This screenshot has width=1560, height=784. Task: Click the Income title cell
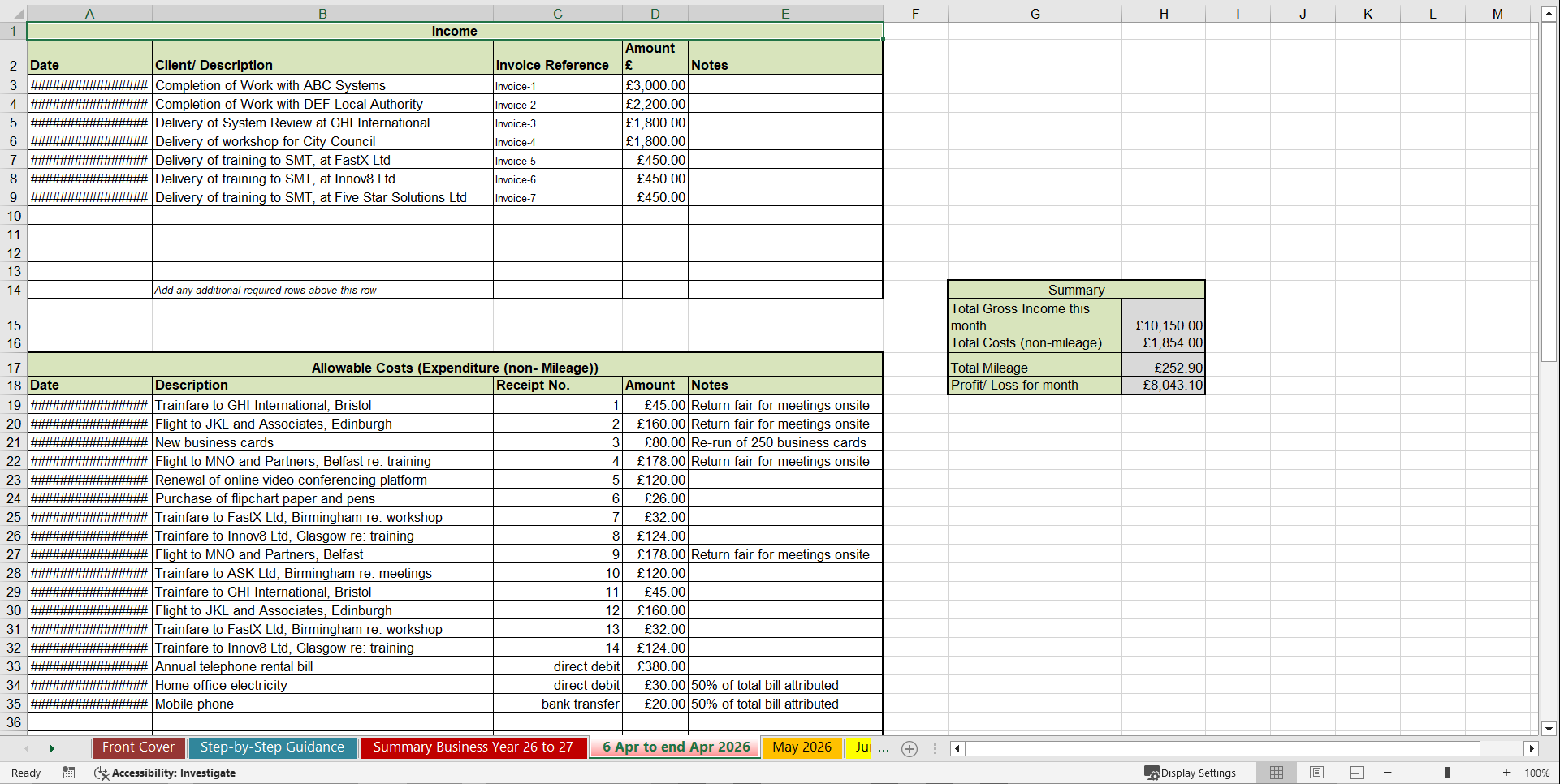(455, 32)
